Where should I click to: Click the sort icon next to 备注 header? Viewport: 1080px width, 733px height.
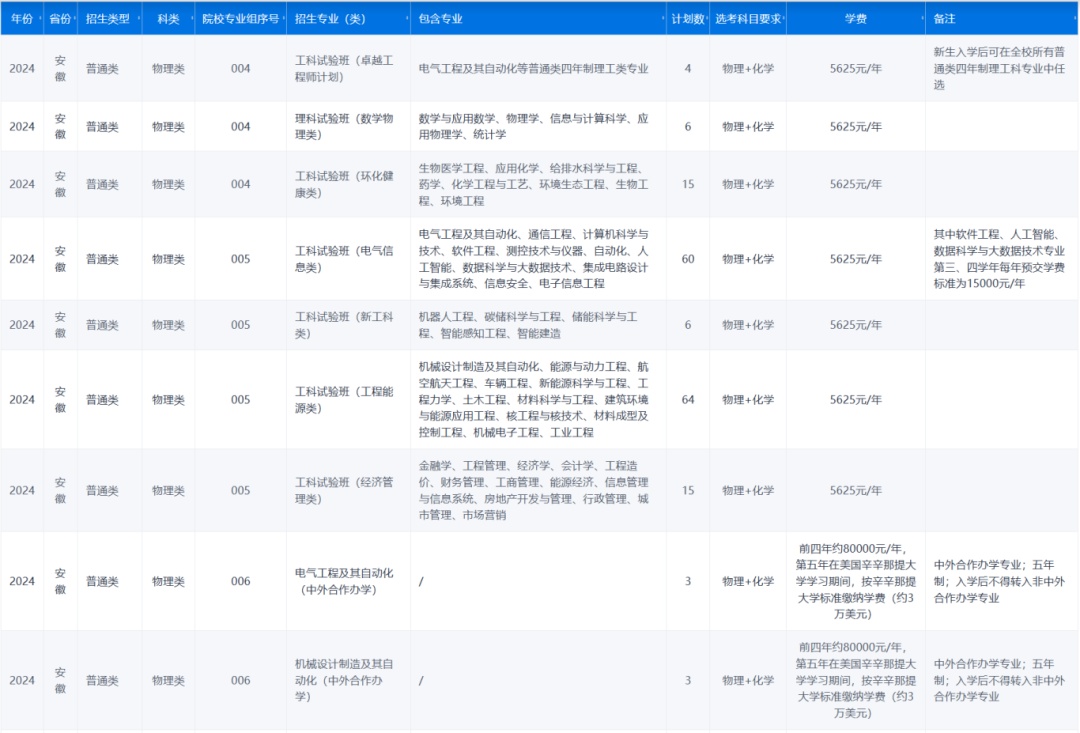[x=1073, y=19]
